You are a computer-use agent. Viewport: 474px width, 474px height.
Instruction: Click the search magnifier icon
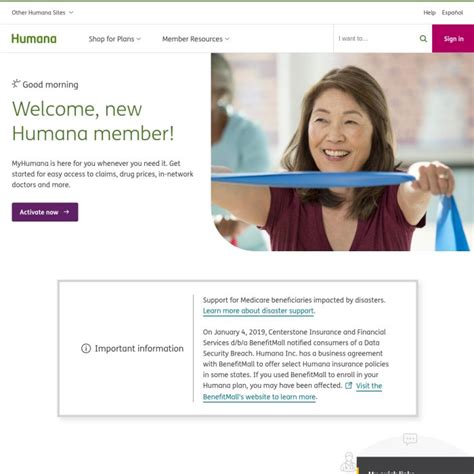(423, 39)
